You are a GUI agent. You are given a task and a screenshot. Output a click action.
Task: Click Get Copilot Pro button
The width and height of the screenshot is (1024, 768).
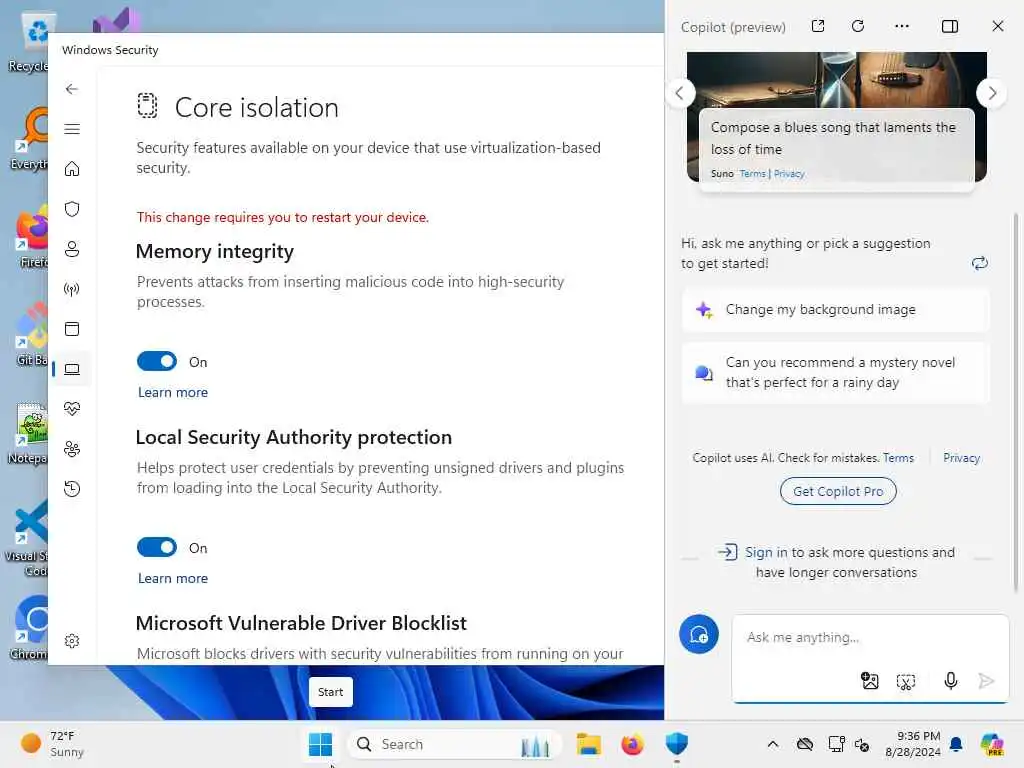pos(838,491)
